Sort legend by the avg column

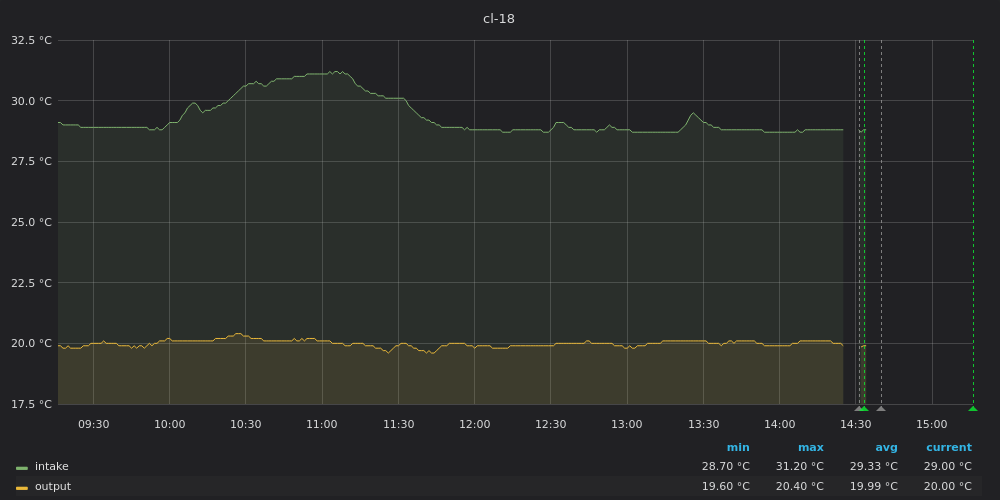click(x=886, y=448)
